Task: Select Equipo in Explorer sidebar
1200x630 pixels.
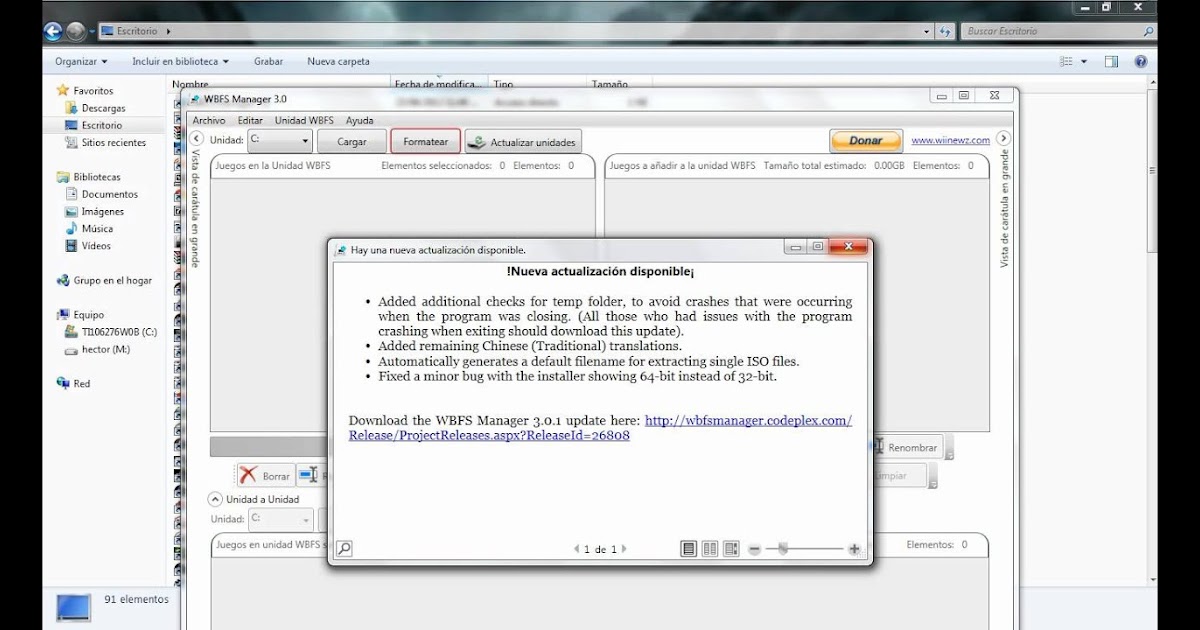Action: (x=88, y=314)
